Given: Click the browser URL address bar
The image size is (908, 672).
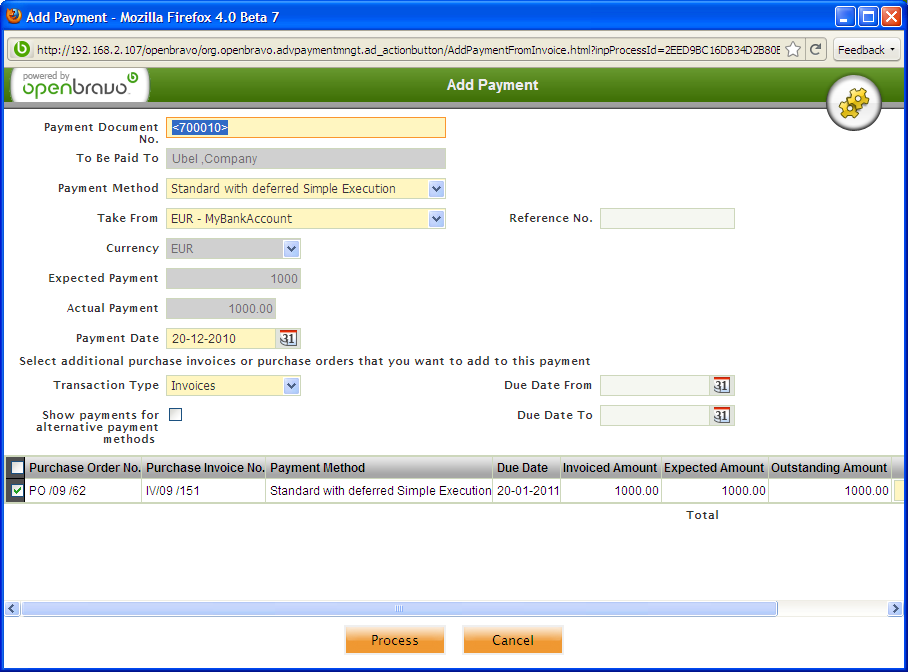Looking at the screenshot, I should pyautogui.click(x=408, y=50).
